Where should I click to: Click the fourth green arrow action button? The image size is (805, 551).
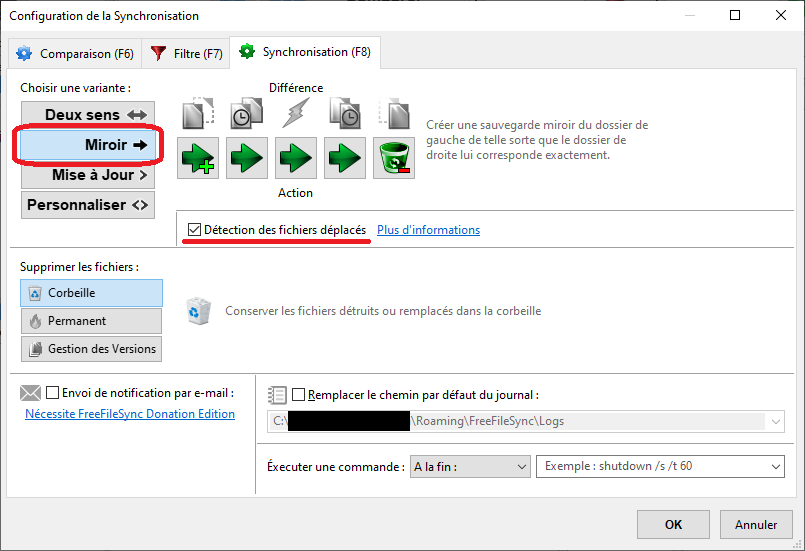(345, 158)
